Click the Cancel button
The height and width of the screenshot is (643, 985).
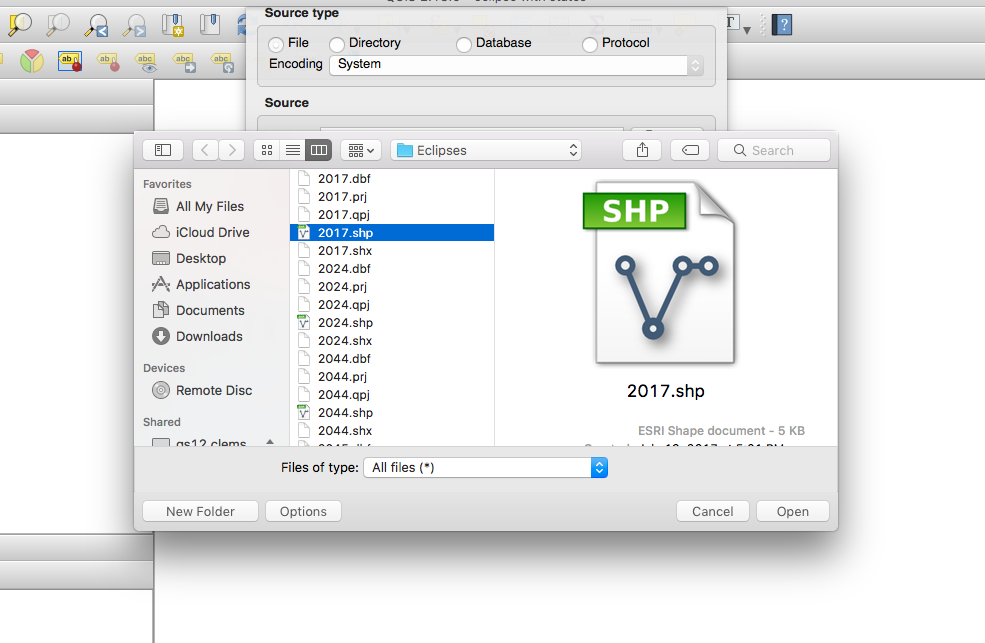[x=712, y=511]
